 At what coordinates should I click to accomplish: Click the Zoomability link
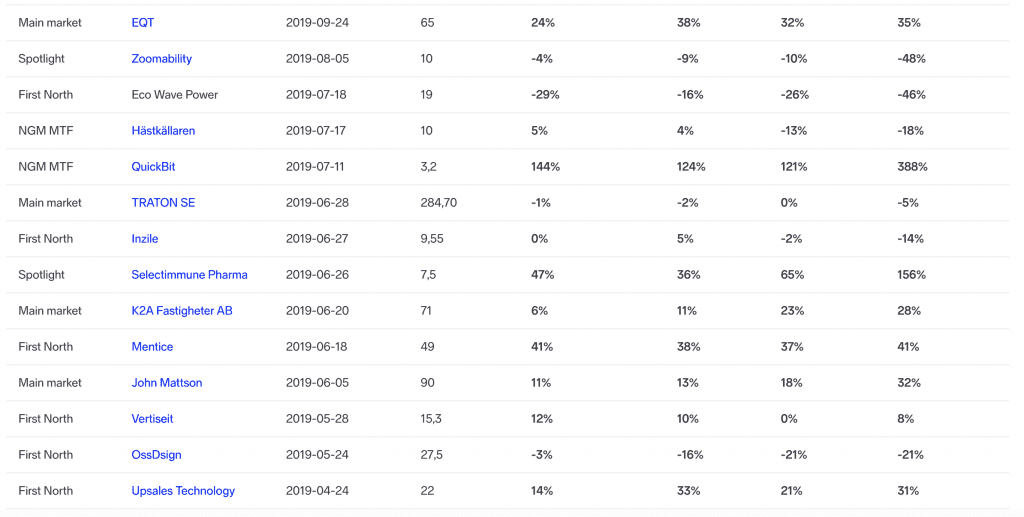(x=162, y=59)
